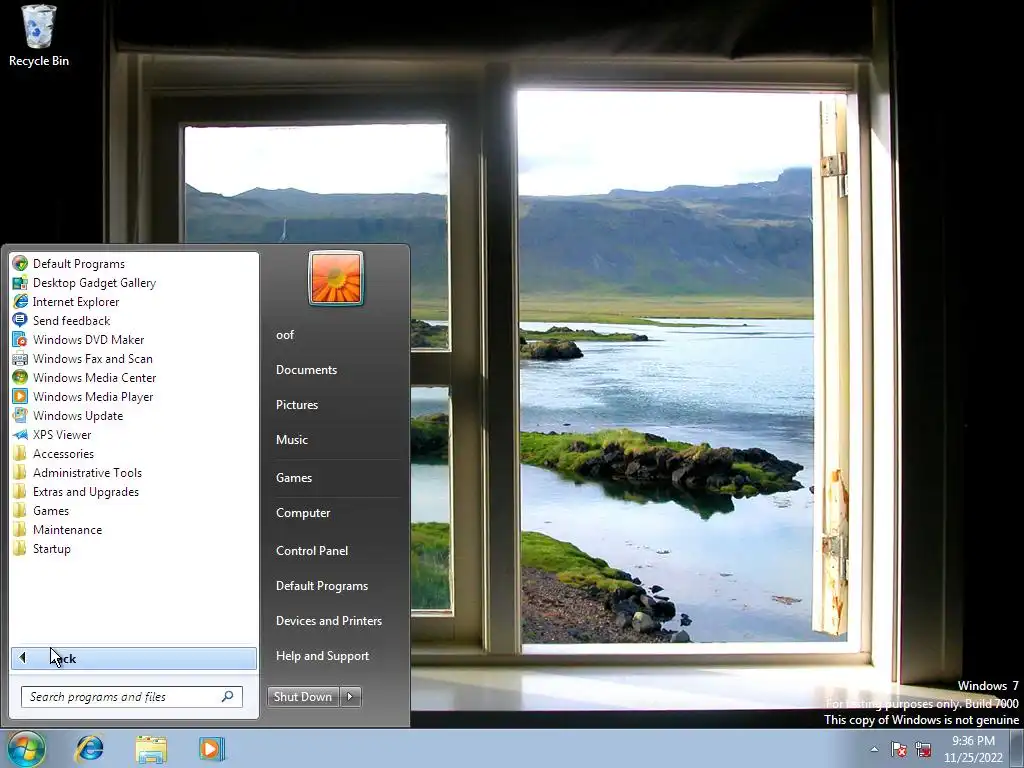Open XPS Viewer icon

point(20,434)
